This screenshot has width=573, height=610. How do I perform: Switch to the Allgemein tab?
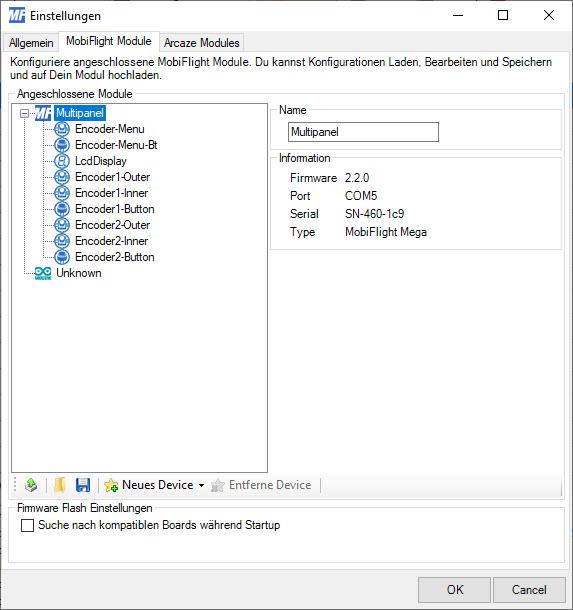pyautogui.click(x=31, y=42)
